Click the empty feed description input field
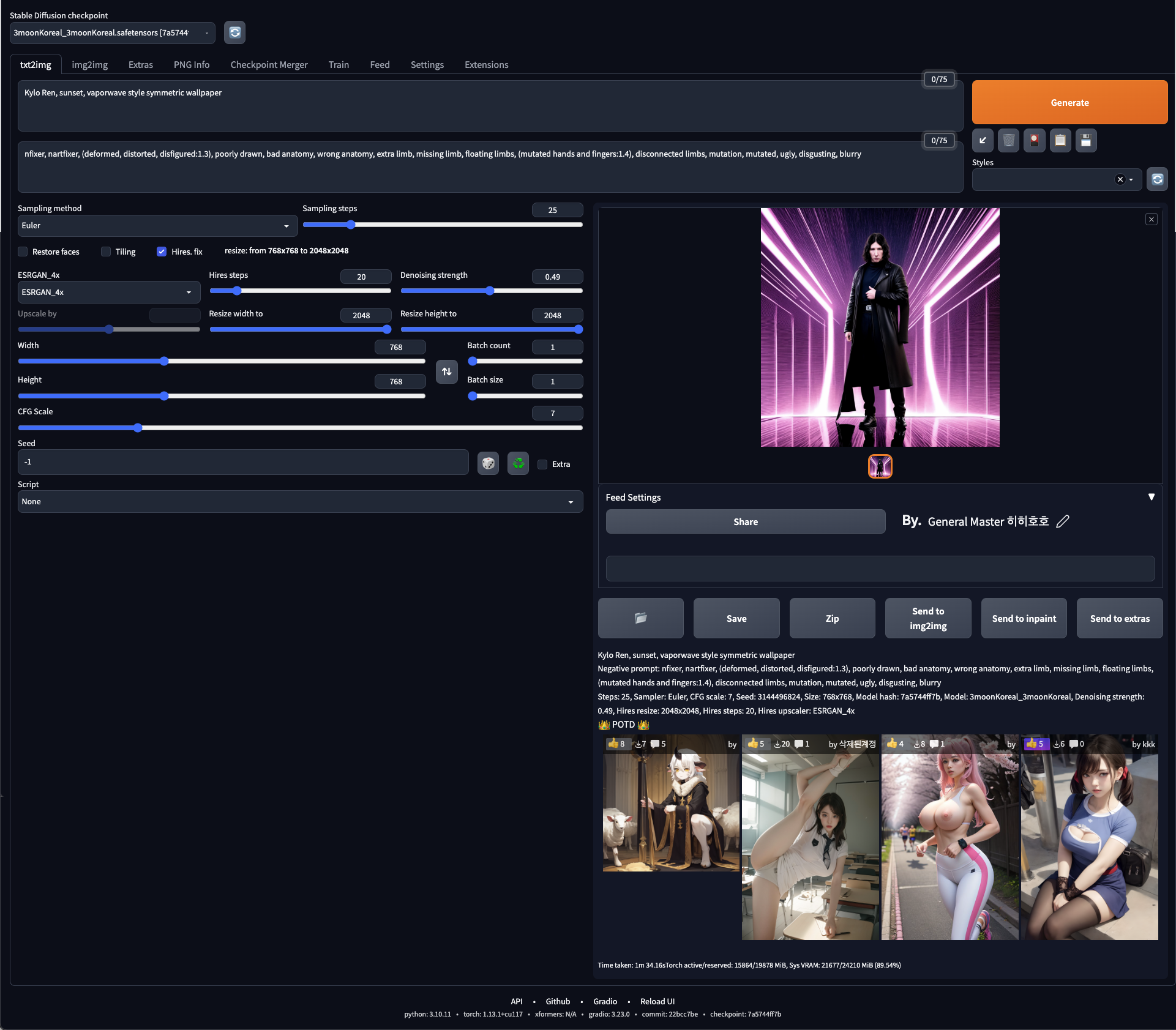 (880, 569)
